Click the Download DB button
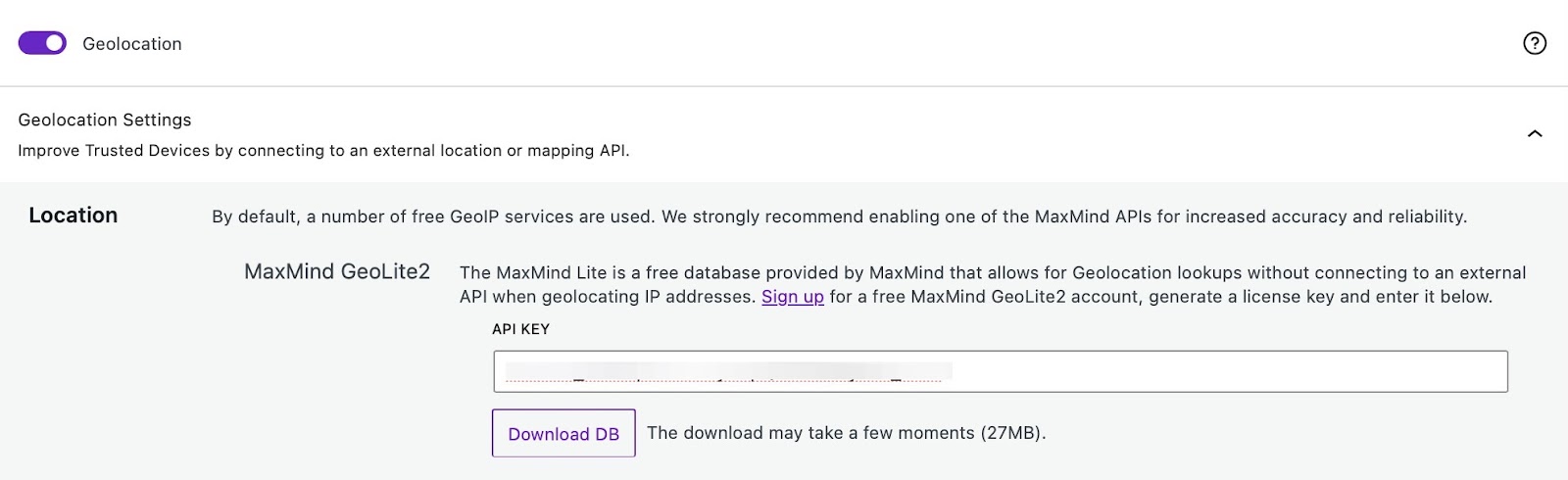 563,434
